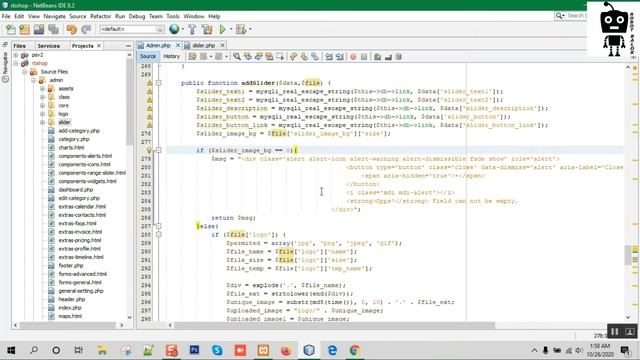The image size is (640, 360).
Task: Expand the logo folder node
Action: pyautogui.click(x=42, y=114)
